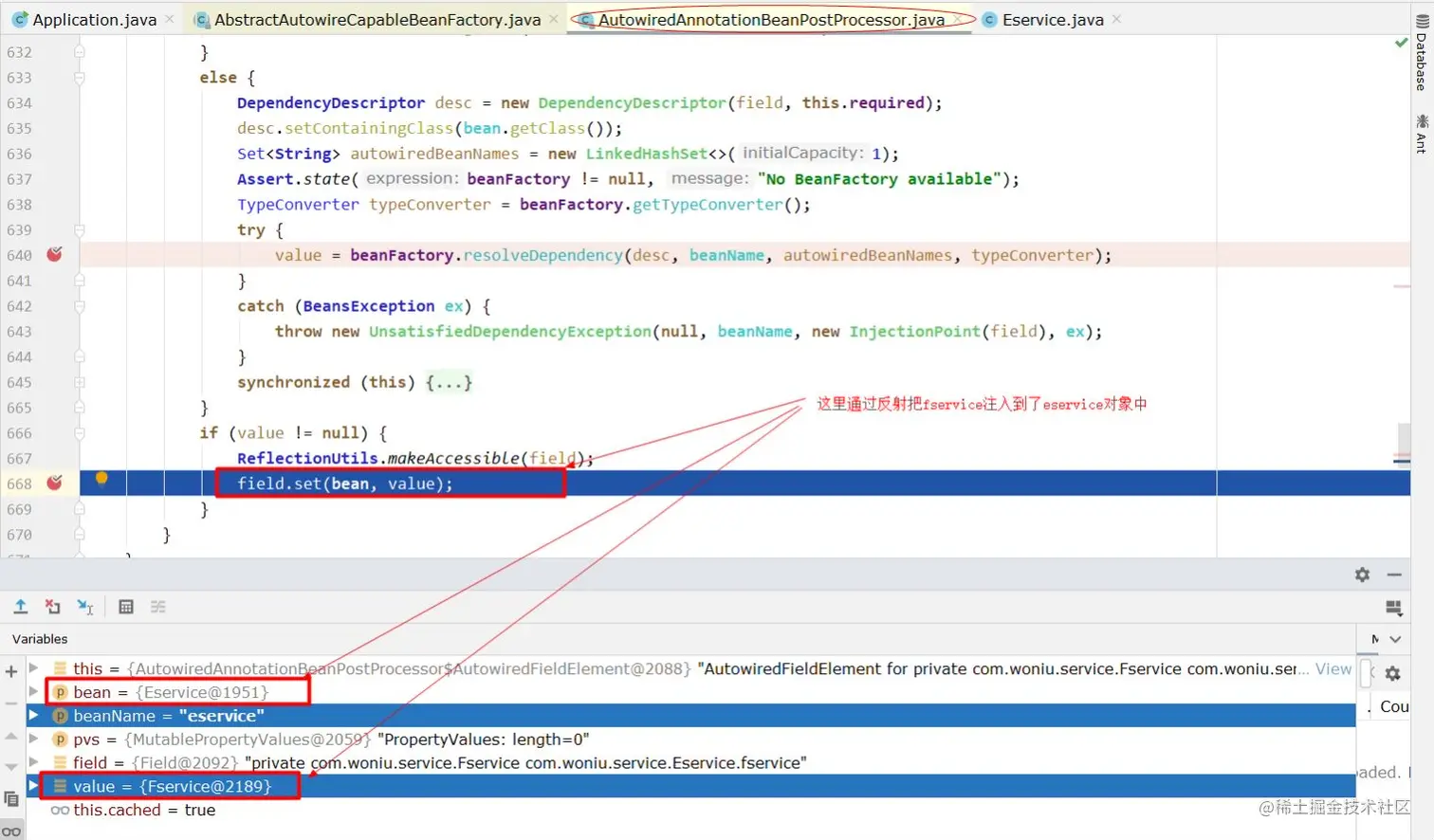Click the Evaluate Expression calculator icon
Image resolution: width=1434 pixels, height=840 pixels.
pos(126,607)
